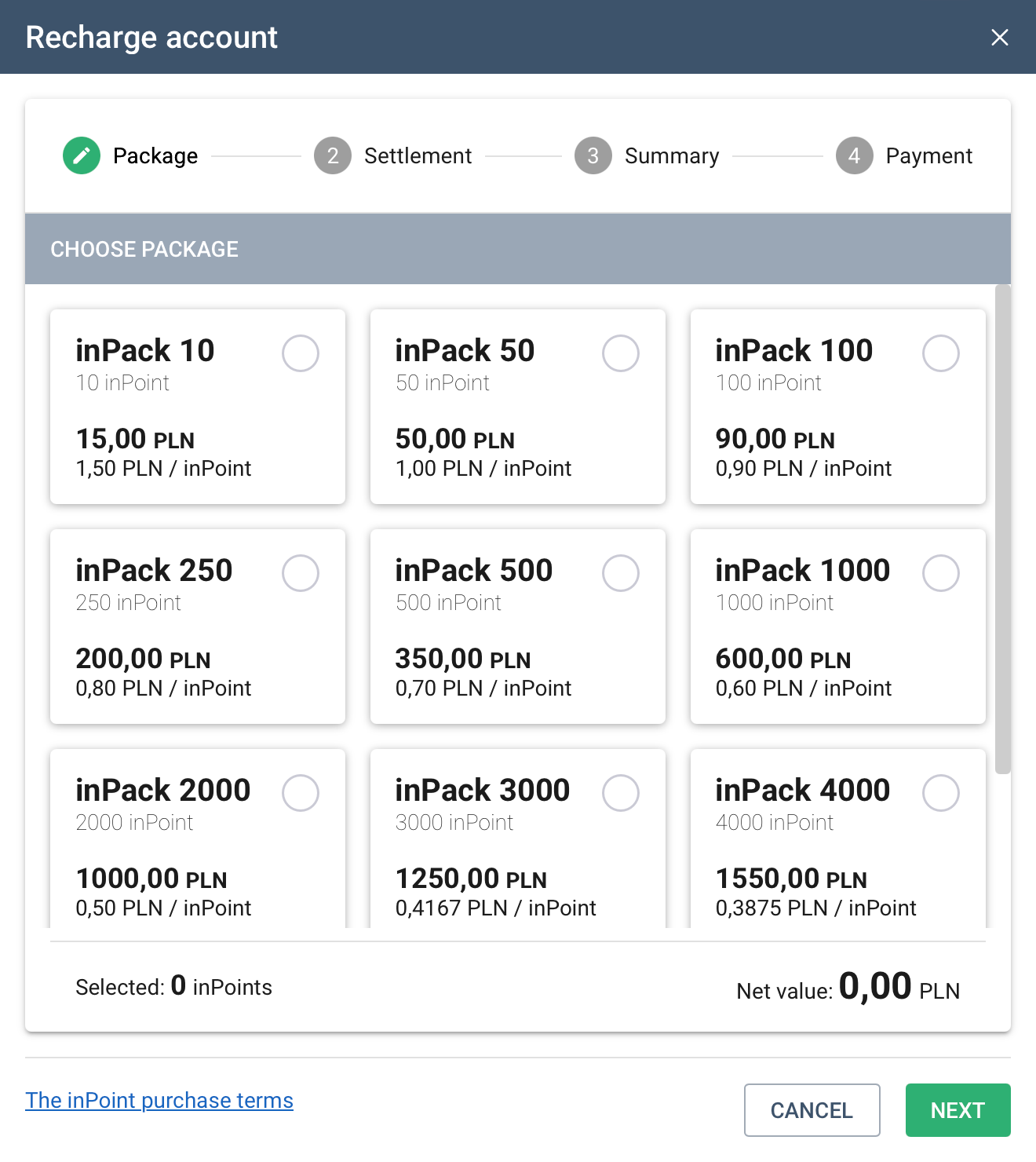Viewport: 1036px width, 1162px height.
Task: Click the 50,00 PLN price
Action: [x=455, y=439]
